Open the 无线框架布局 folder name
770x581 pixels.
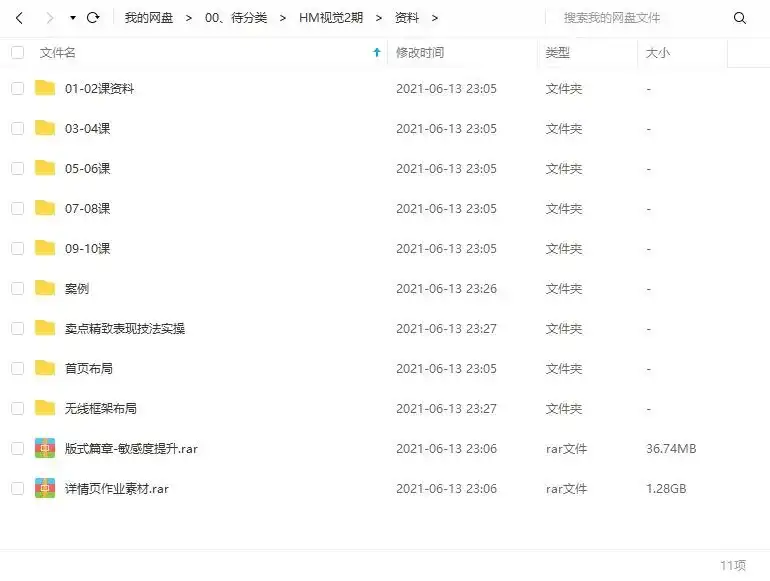(101, 409)
